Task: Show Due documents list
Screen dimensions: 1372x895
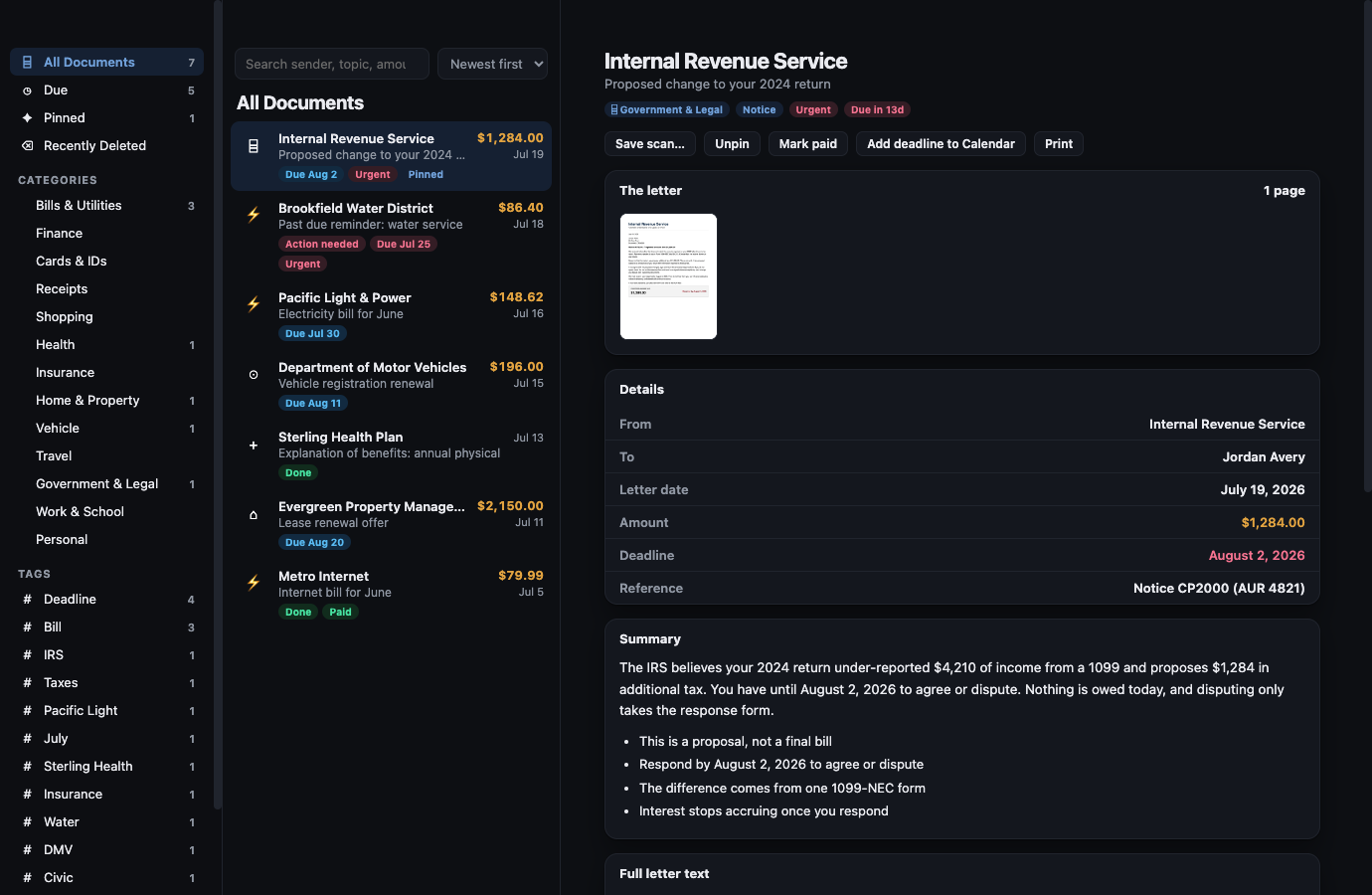Action: (x=106, y=89)
